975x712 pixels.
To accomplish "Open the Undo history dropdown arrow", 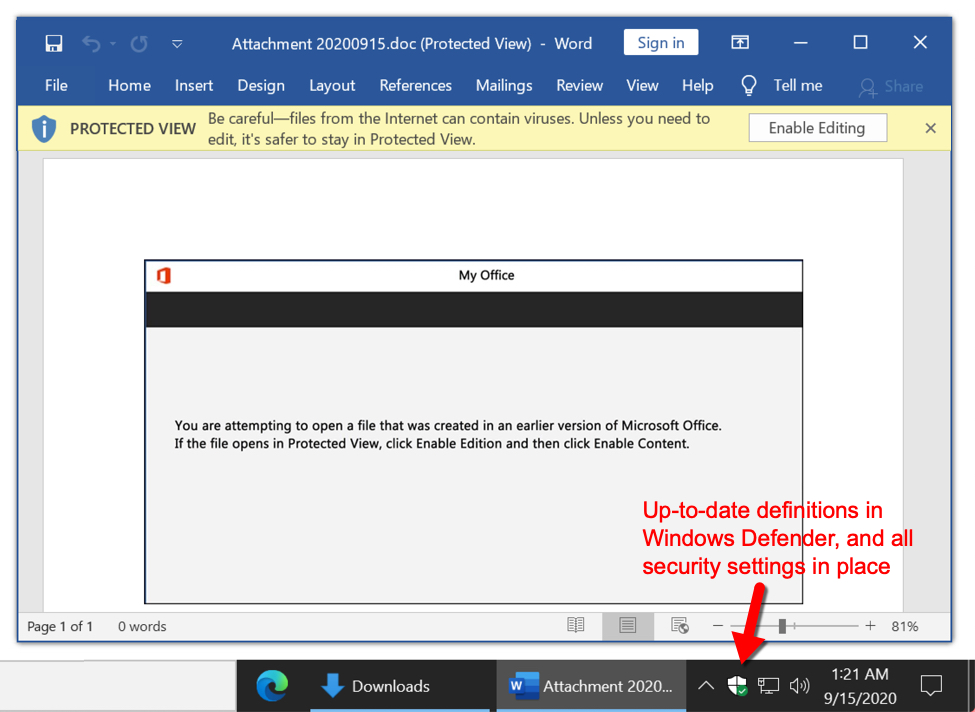I will click(113, 44).
